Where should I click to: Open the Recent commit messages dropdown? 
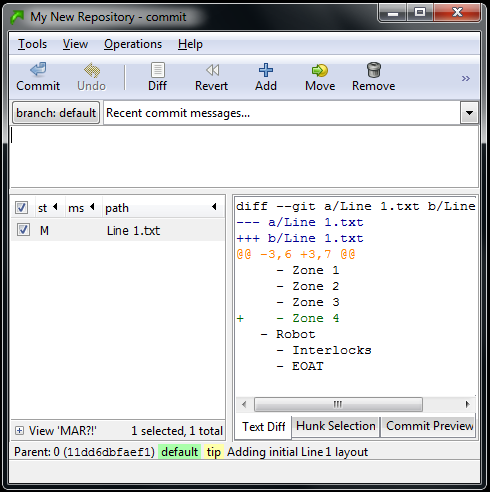(x=469, y=113)
